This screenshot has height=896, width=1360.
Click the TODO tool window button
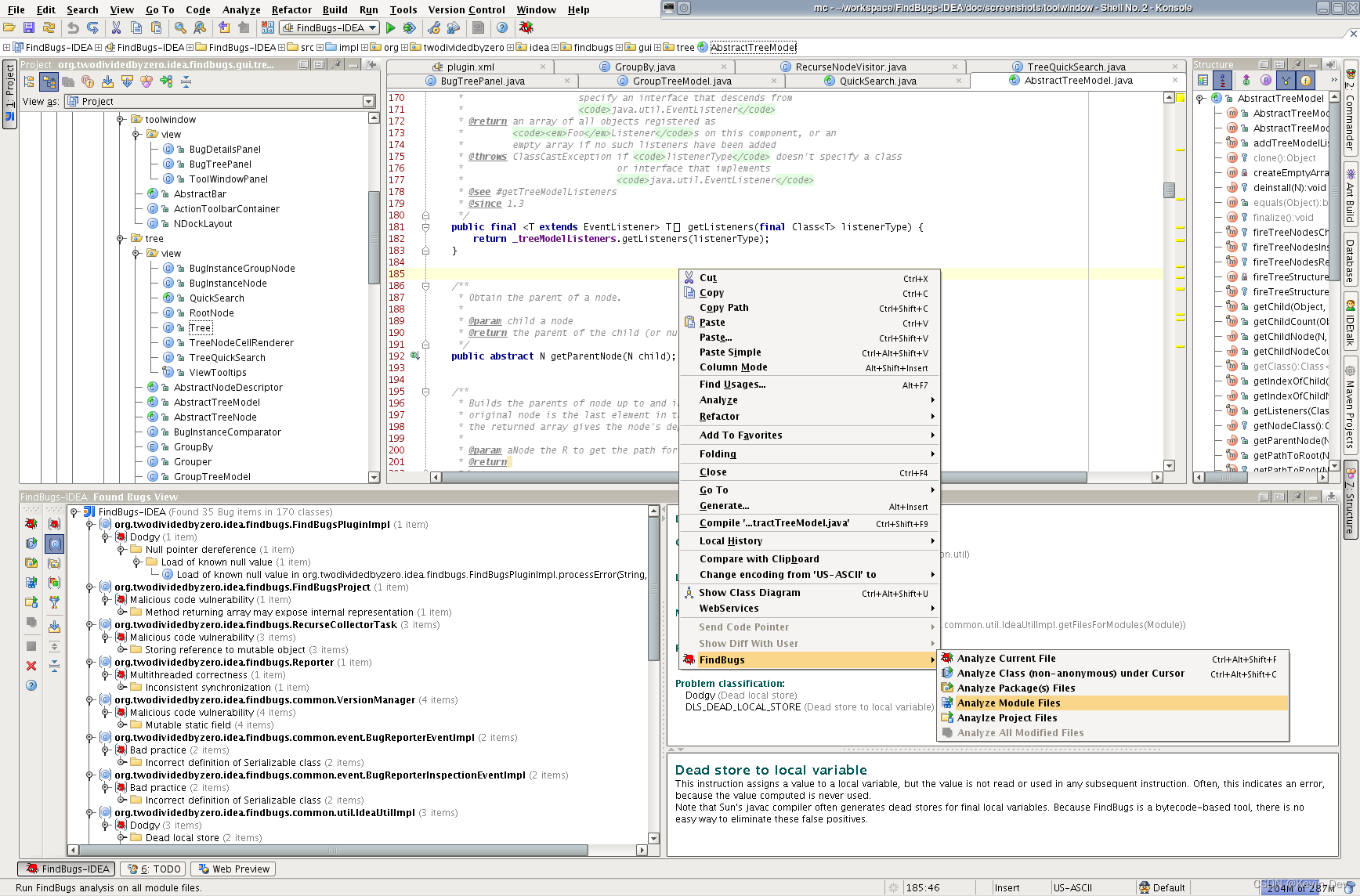point(154,869)
